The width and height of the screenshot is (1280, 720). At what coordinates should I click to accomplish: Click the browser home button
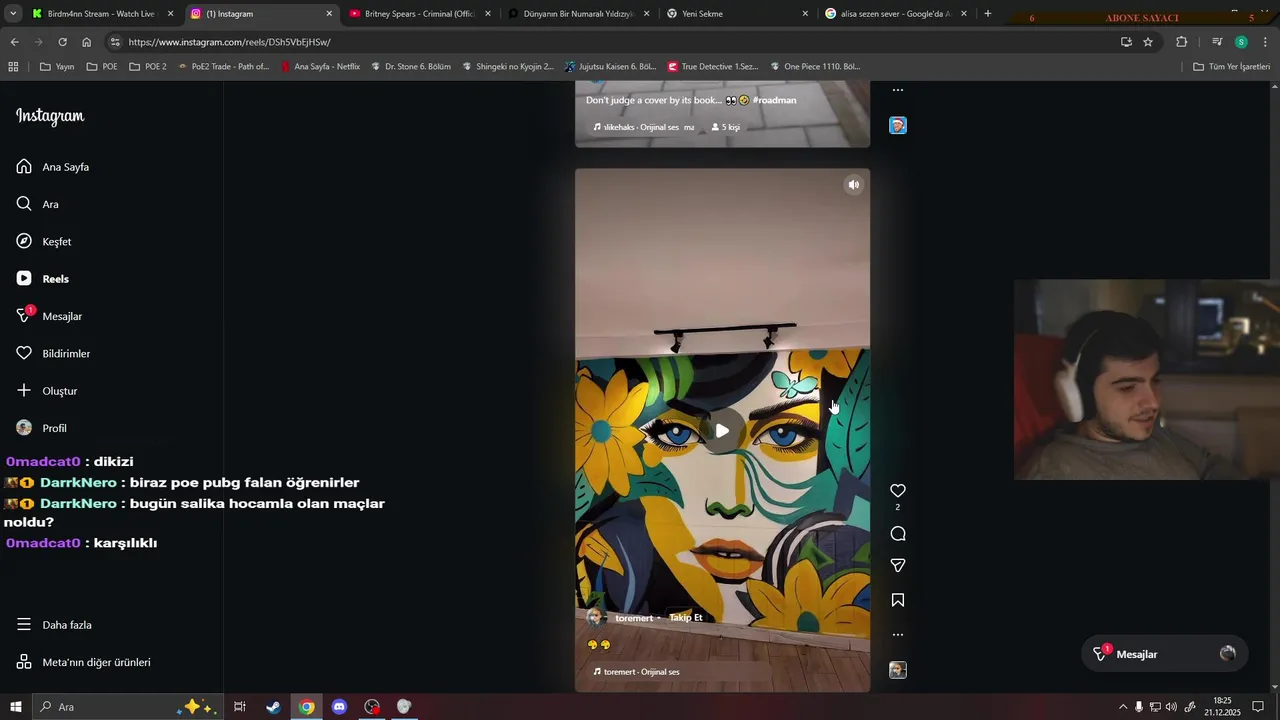tap(86, 42)
